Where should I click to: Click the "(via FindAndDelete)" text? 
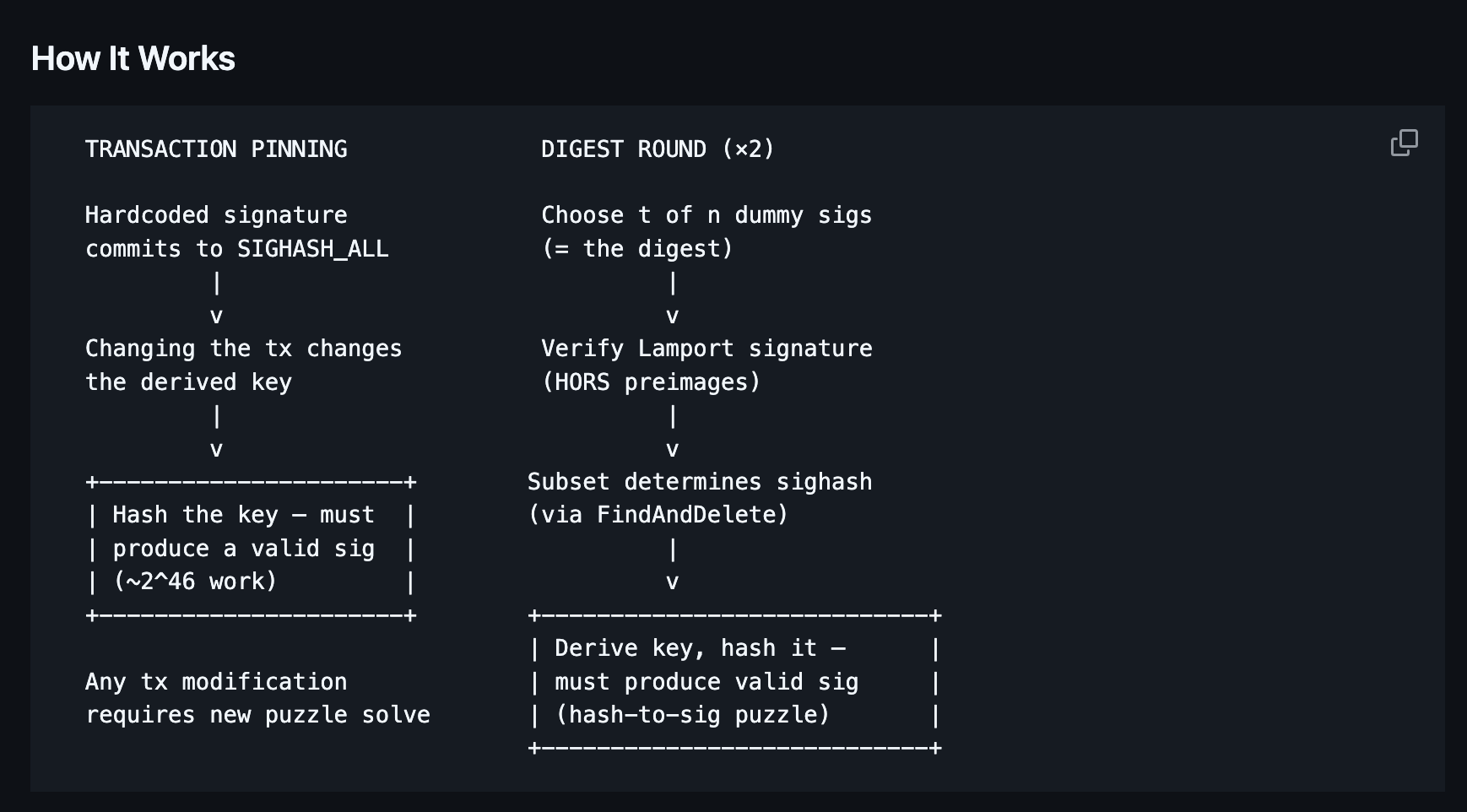coord(658,515)
